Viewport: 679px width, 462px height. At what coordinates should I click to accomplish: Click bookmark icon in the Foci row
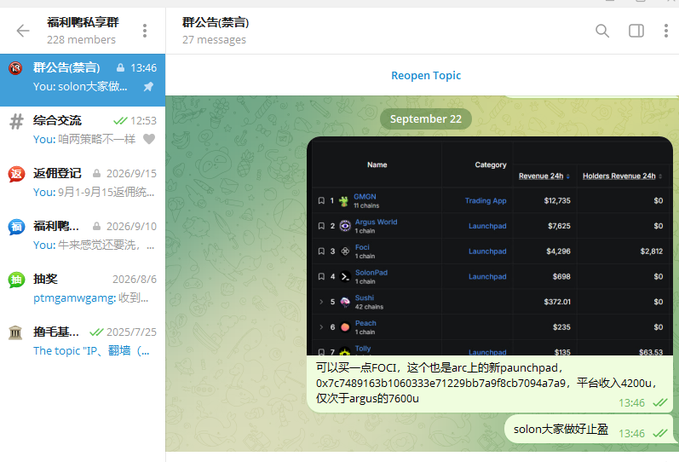tap(321, 251)
